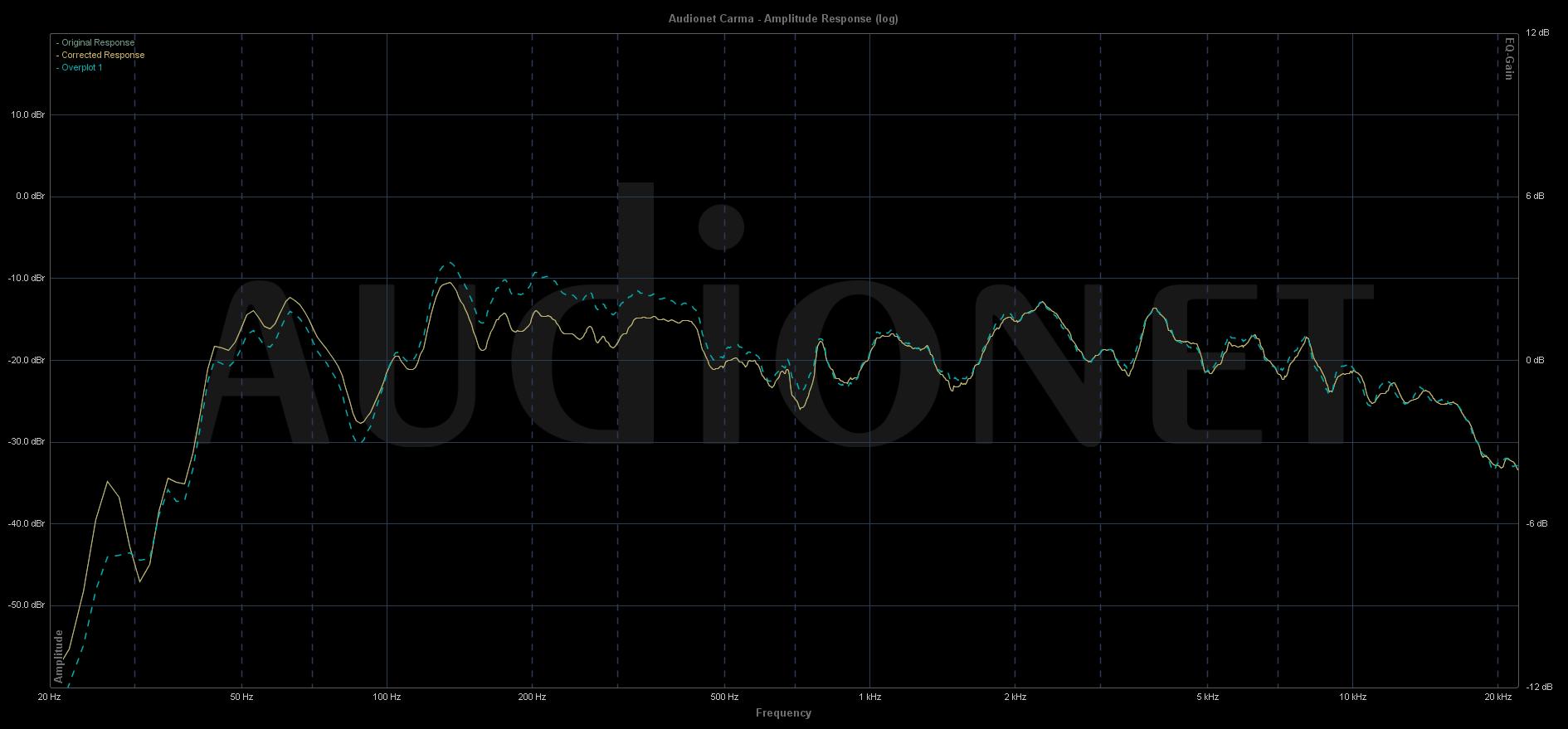
Task: Click the 0.0 dBr amplitude label
Action: pyautogui.click(x=28, y=197)
